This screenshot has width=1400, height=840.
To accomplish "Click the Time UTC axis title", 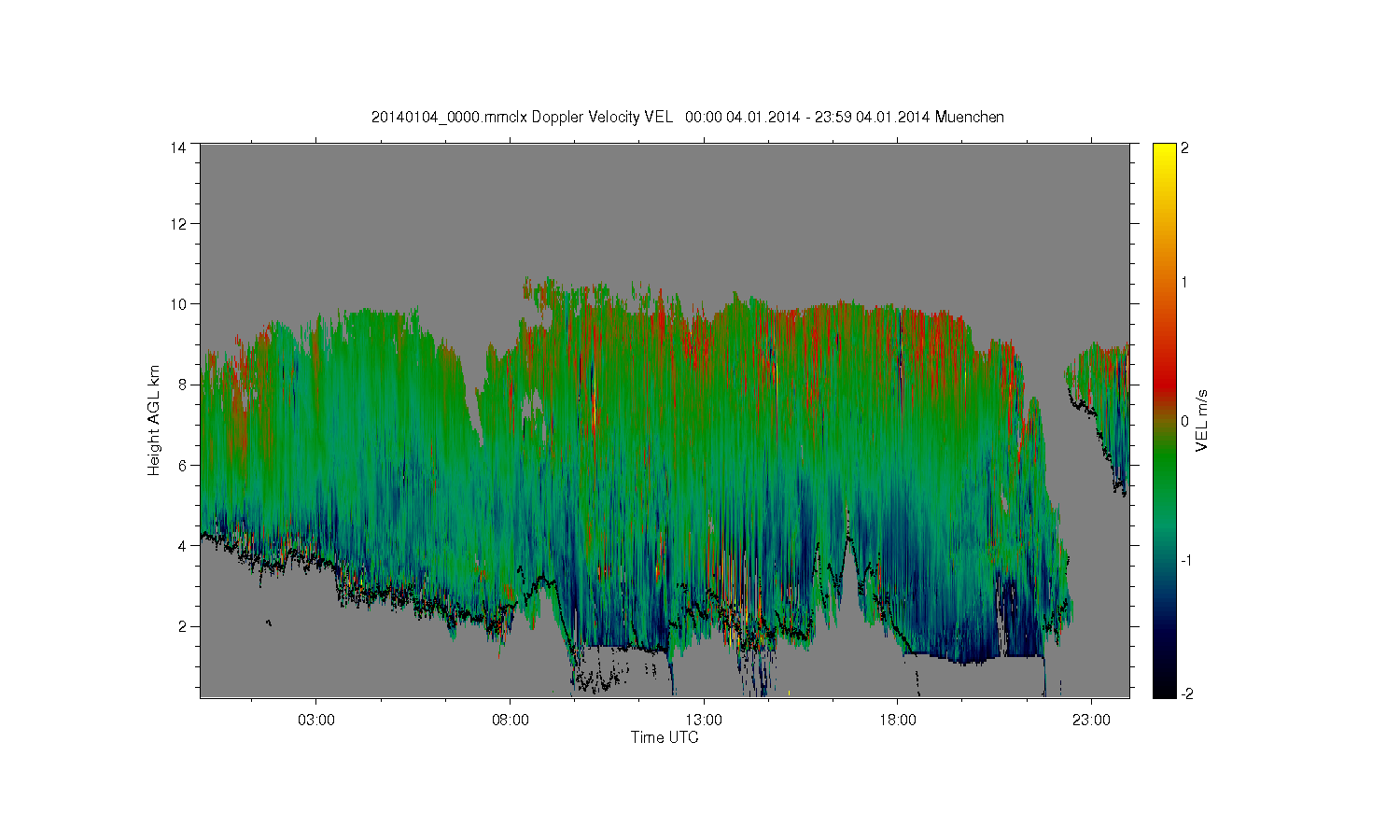I will click(x=665, y=737).
